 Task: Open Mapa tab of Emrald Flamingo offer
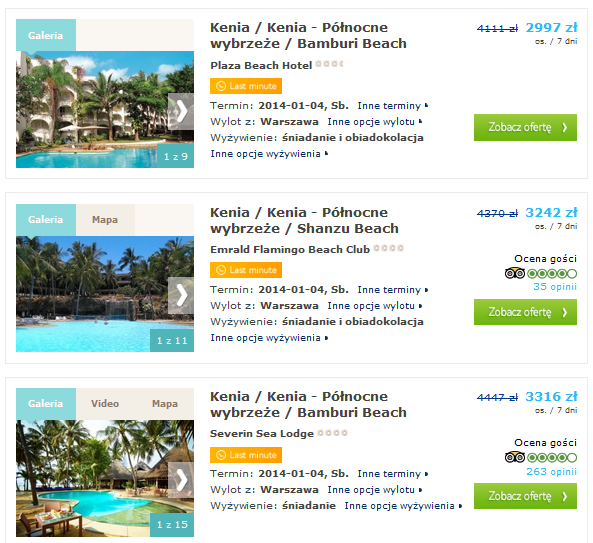coord(105,220)
